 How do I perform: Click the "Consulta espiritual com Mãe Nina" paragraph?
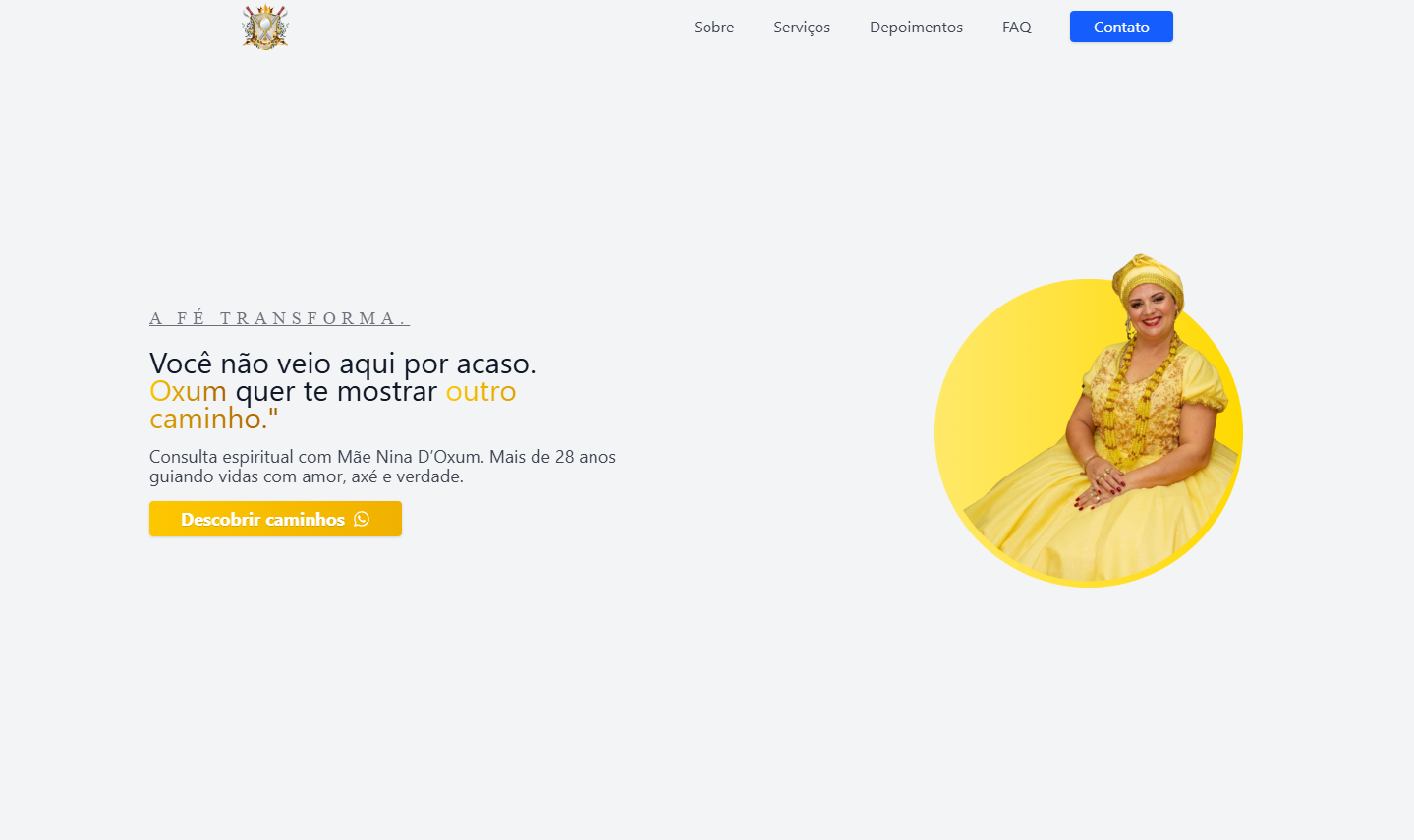tap(382, 467)
